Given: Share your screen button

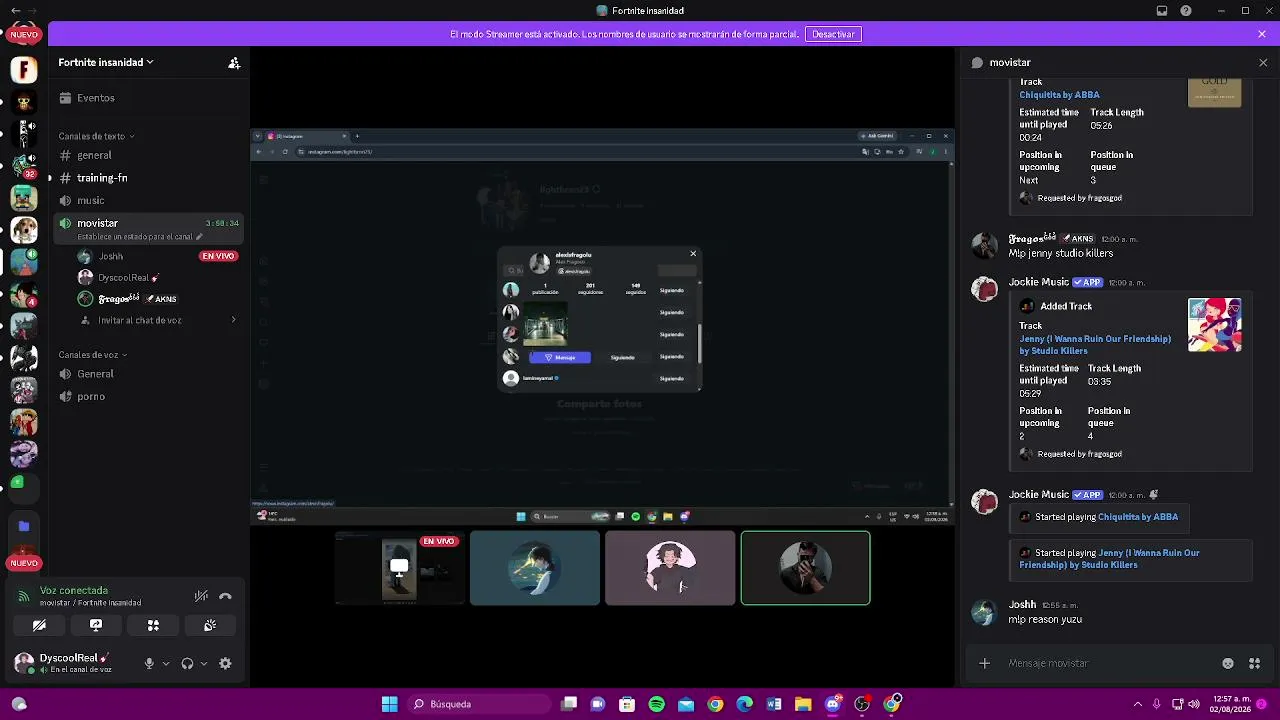Looking at the screenshot, I should pyautogui.click(x=96, y=625).
